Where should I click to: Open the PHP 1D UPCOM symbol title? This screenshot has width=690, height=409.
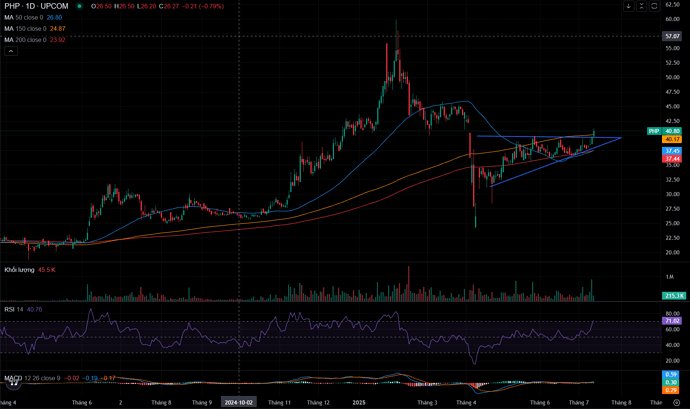(37, 6)
